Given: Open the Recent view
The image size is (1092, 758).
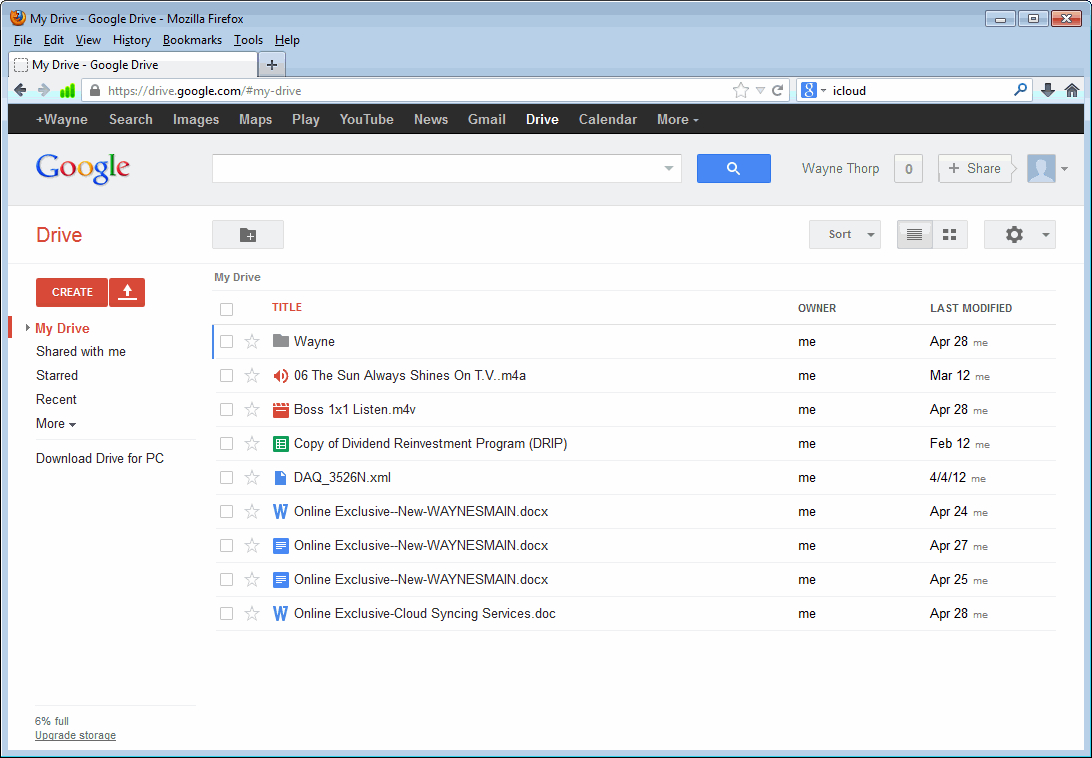Looking at the screenshot, I should [56, 400].
